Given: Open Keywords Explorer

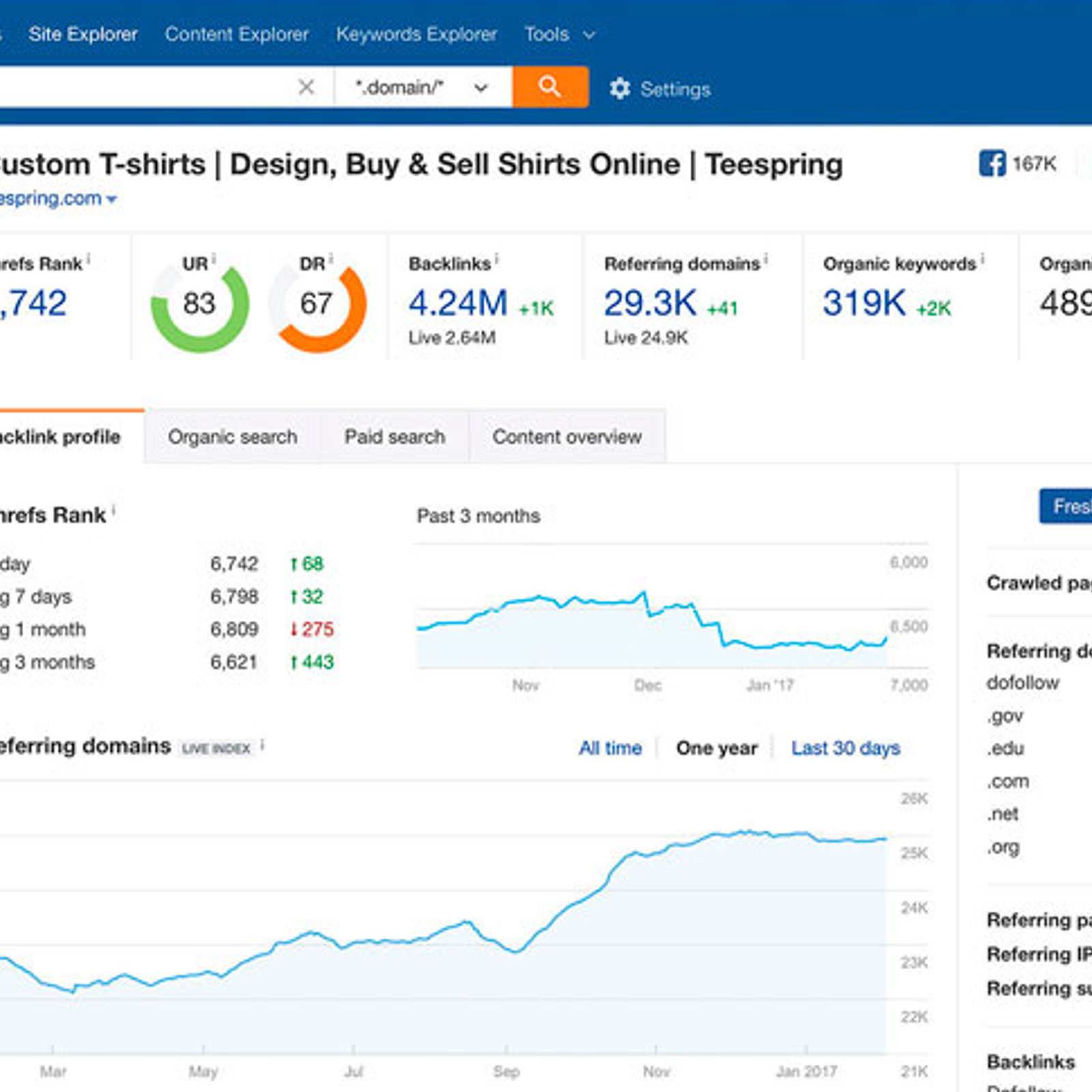Looking at the screenshot, I should tap(416, 34).
